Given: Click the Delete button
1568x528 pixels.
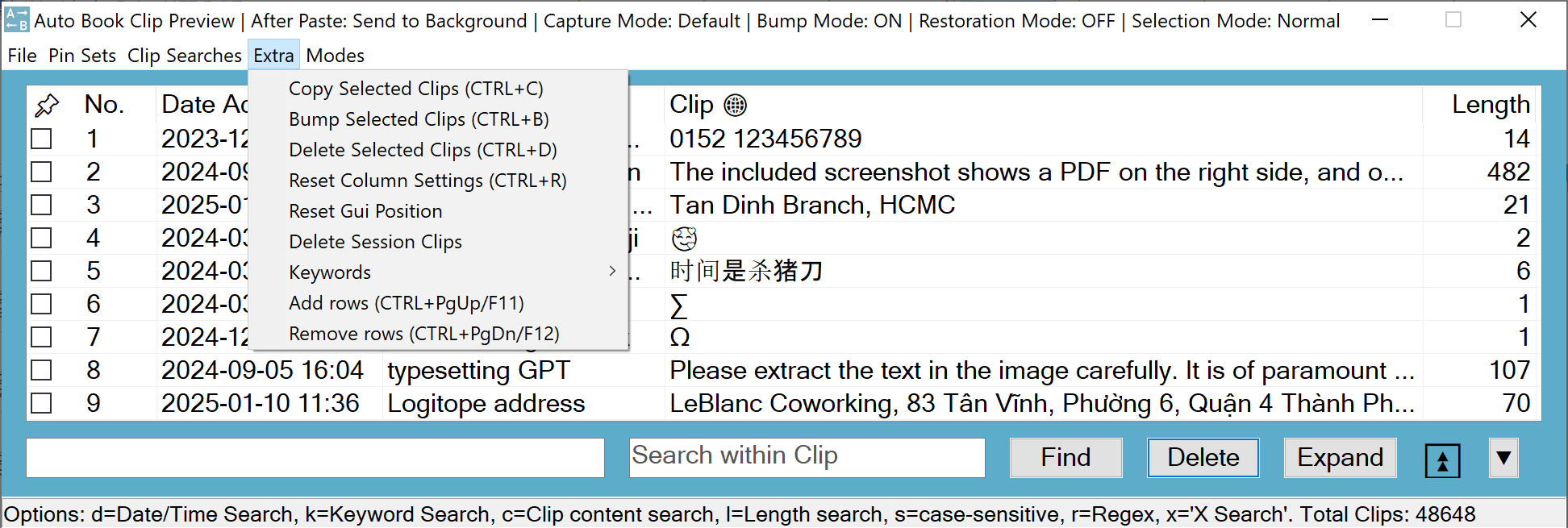Looking at the screenshot, I should click(1203, 458).
